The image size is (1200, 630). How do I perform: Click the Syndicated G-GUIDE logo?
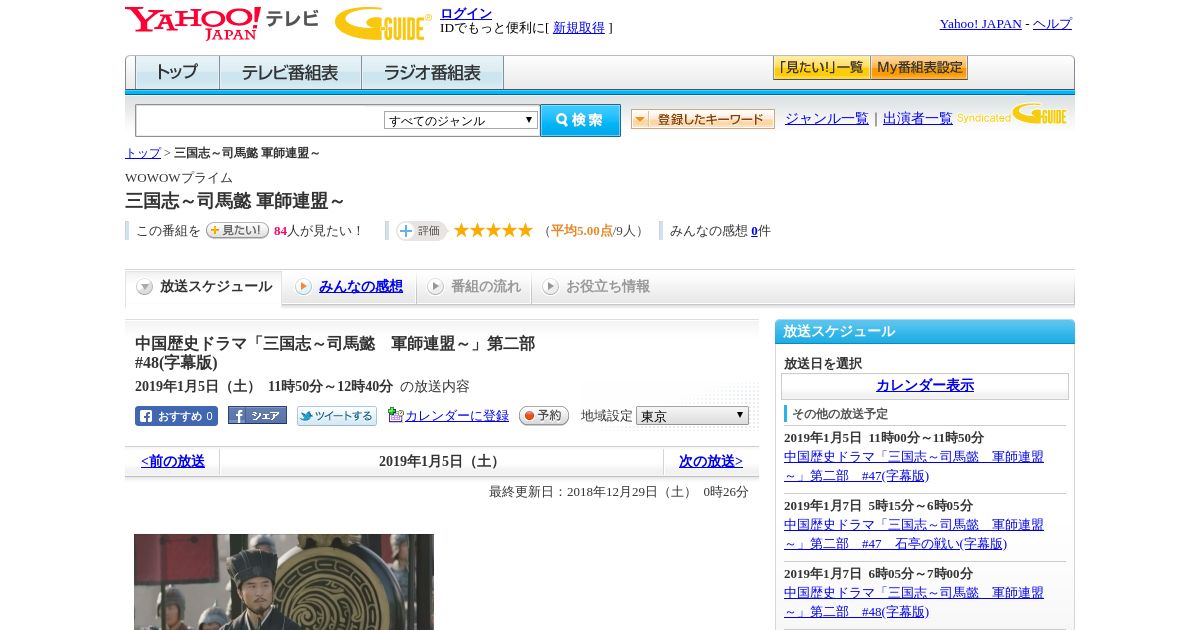click(x=1012, y=114)
